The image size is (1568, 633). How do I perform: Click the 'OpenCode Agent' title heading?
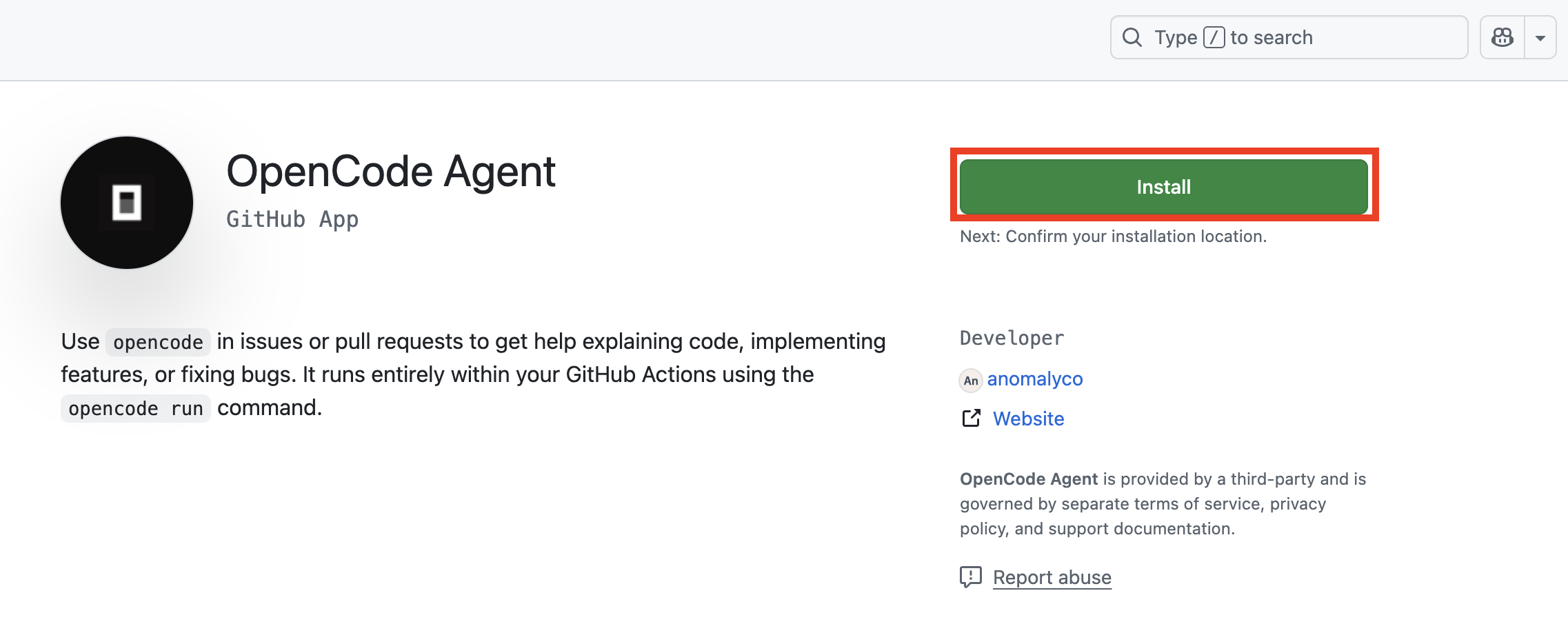391,172
